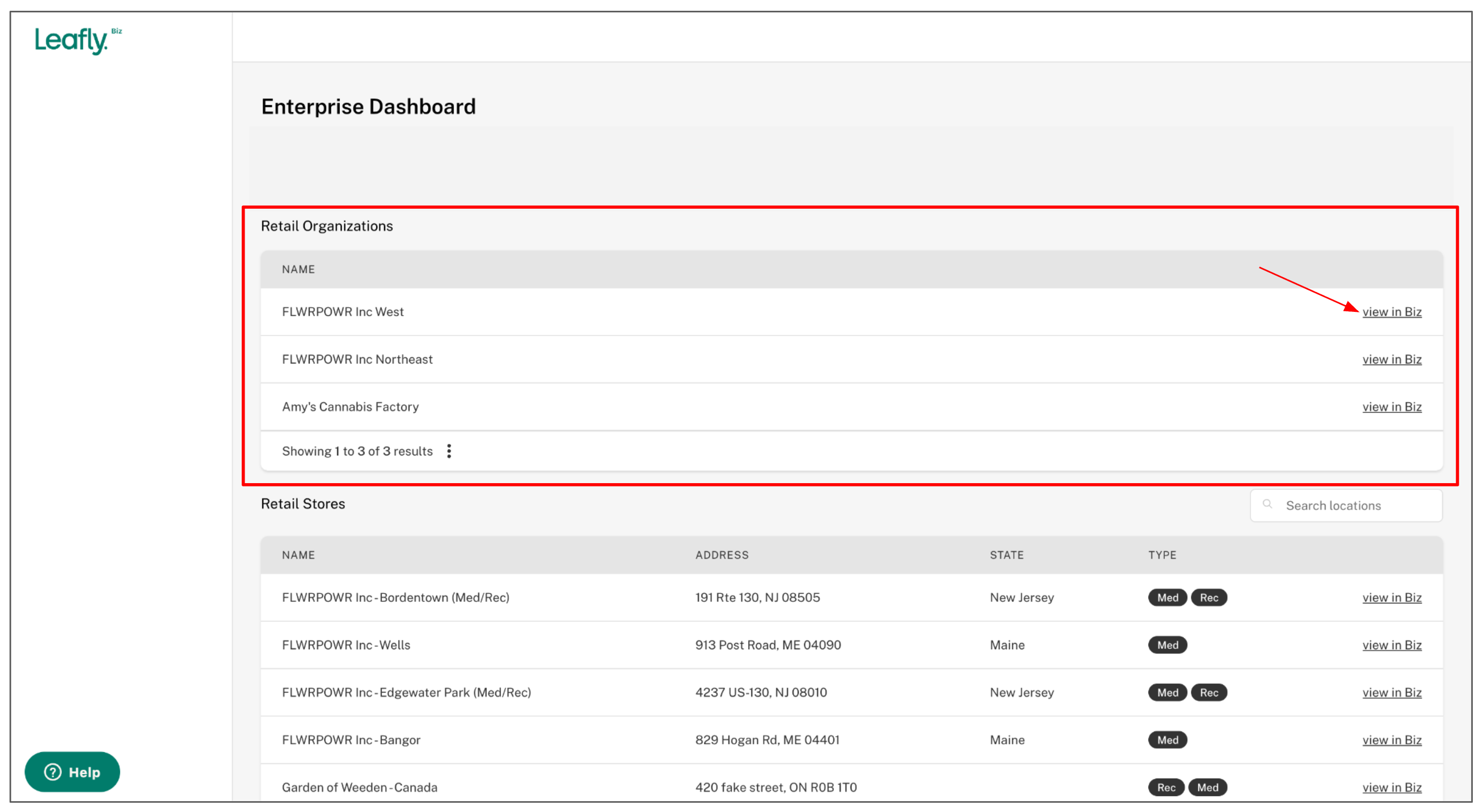Click the Med badge on Edgewater Park row
Screen dimensions: 1483x812
coord(1167,692)
